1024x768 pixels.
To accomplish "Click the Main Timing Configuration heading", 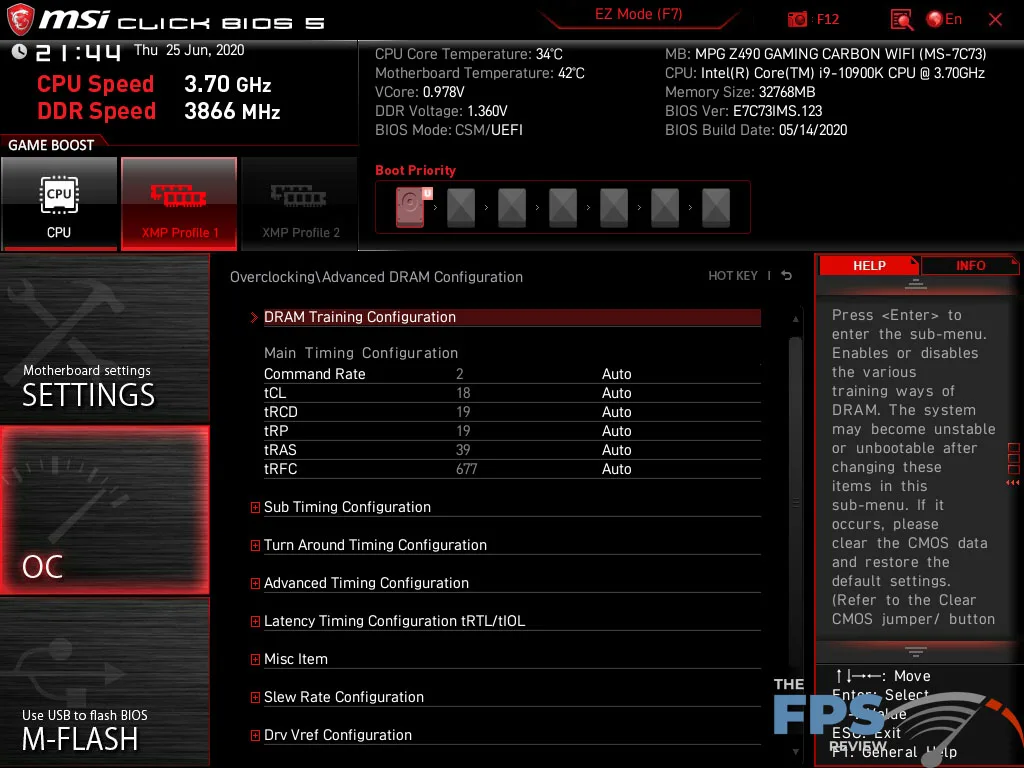I will (x=361, y=353).
